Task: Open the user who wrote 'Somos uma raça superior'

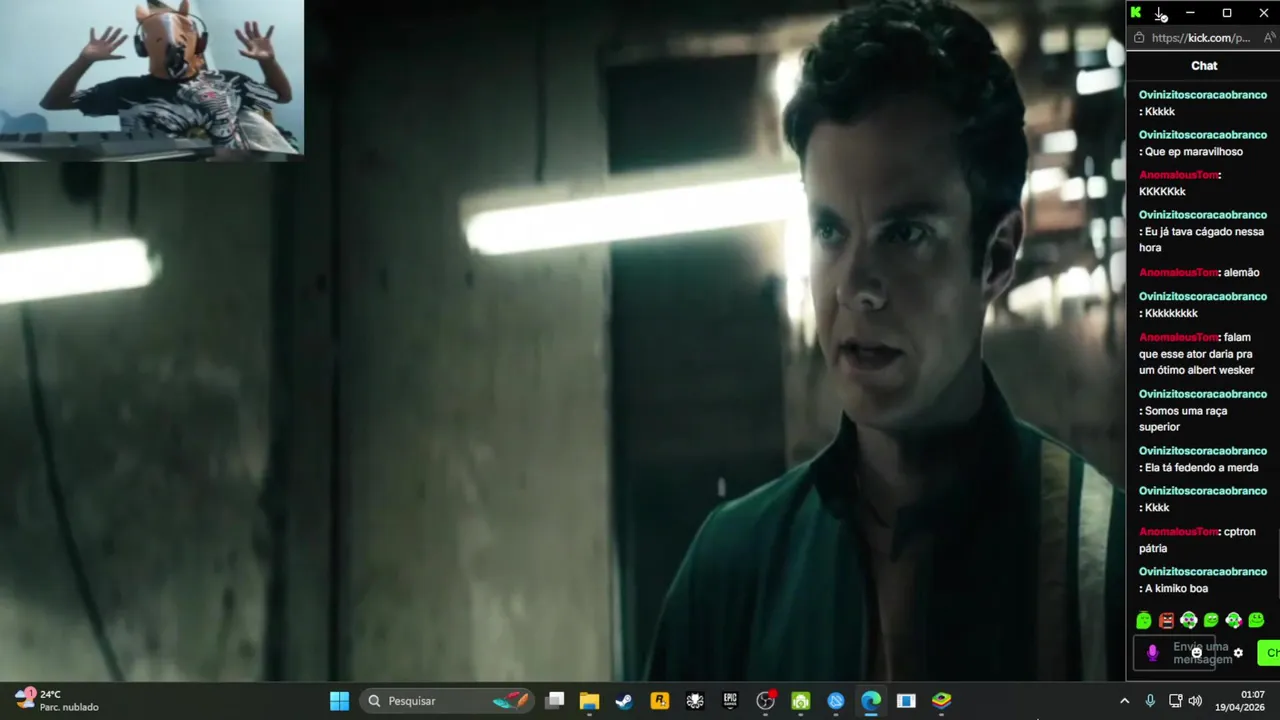Action: [x=1202, y=394]
